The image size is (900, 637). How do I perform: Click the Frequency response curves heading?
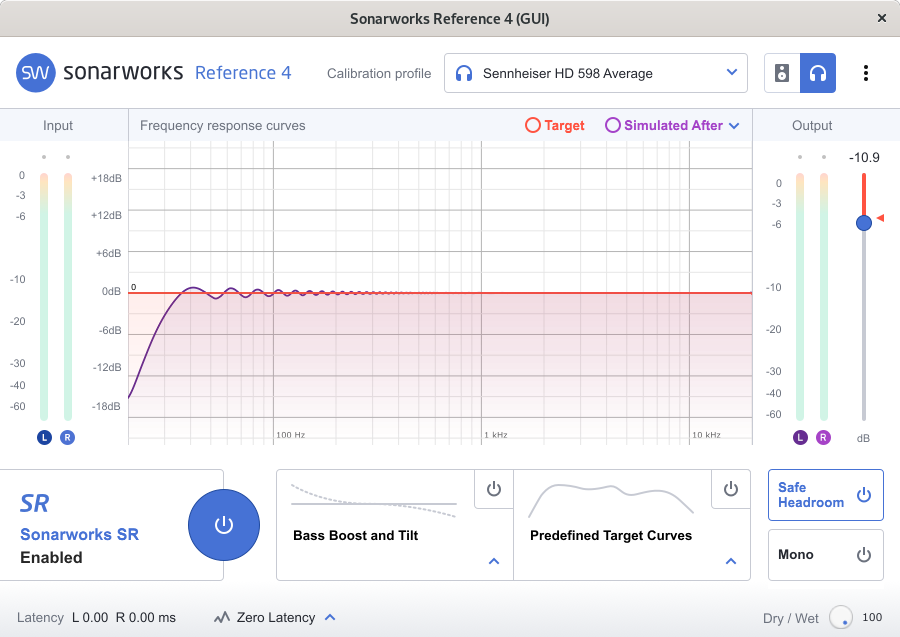coord(223,126)
